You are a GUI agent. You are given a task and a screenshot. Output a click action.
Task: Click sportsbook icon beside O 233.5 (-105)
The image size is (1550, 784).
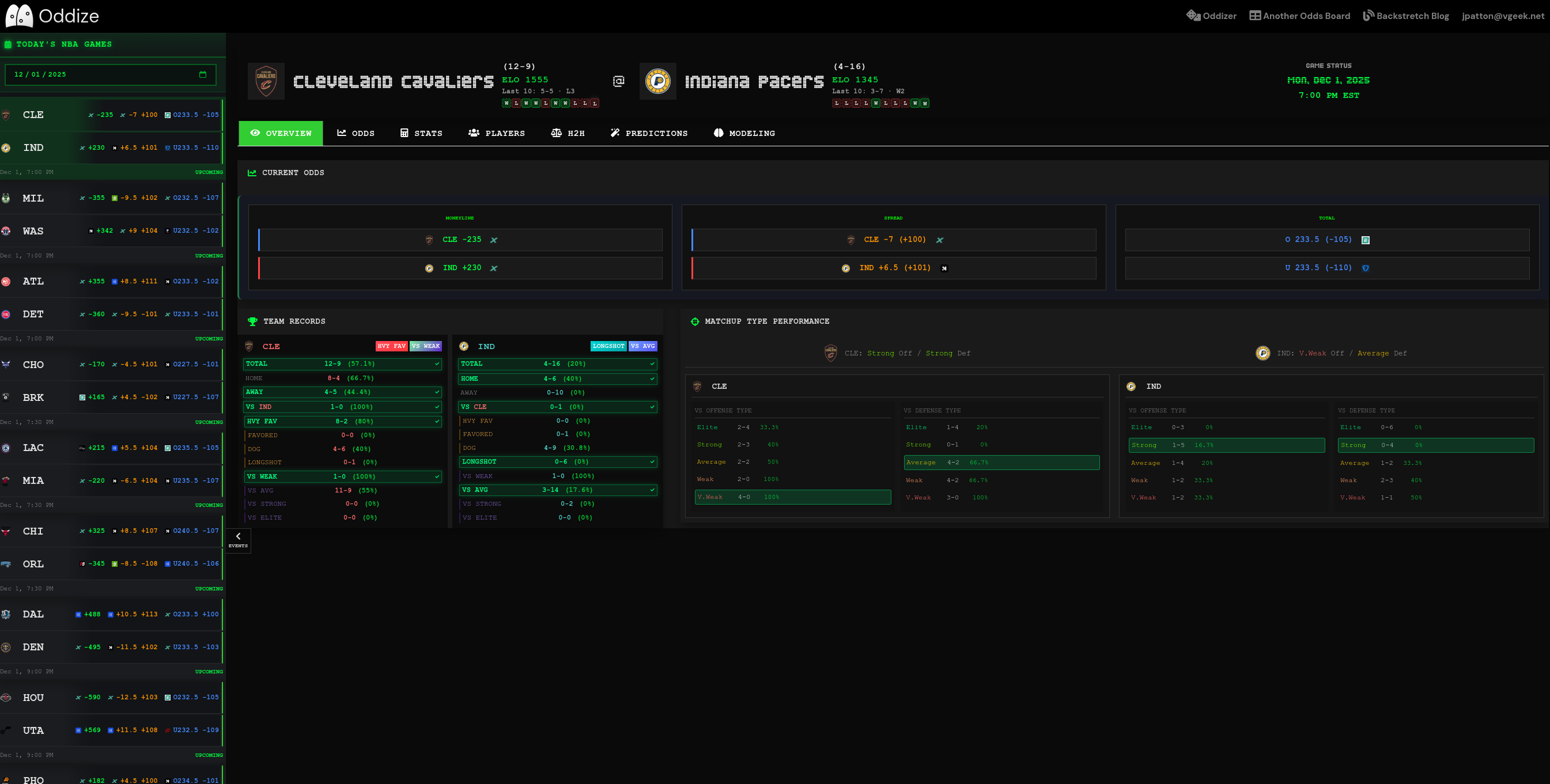(1365, 240)
